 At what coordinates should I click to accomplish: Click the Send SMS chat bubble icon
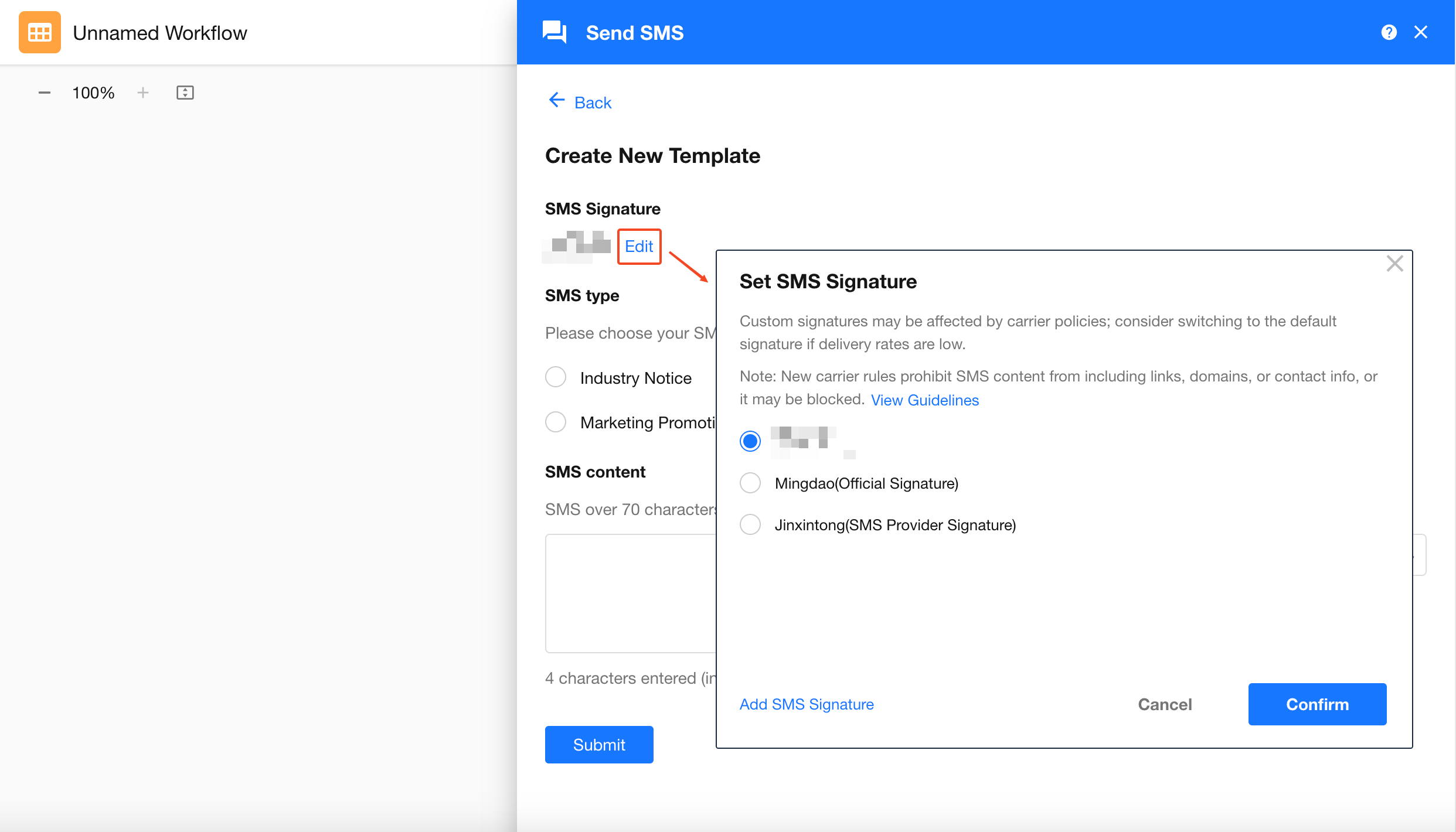tap(554, 32)
